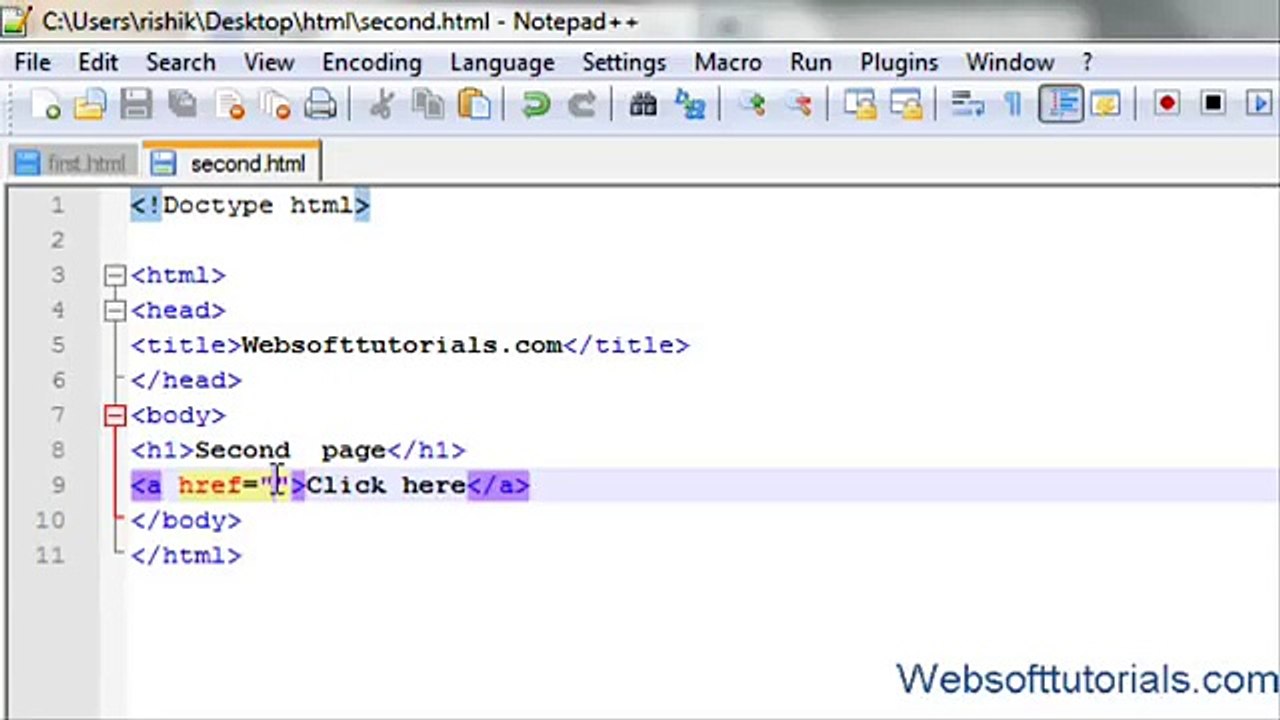The image size is (1280, 720).
Task: Open the Window menu
Action: [x=1010, y=62]
